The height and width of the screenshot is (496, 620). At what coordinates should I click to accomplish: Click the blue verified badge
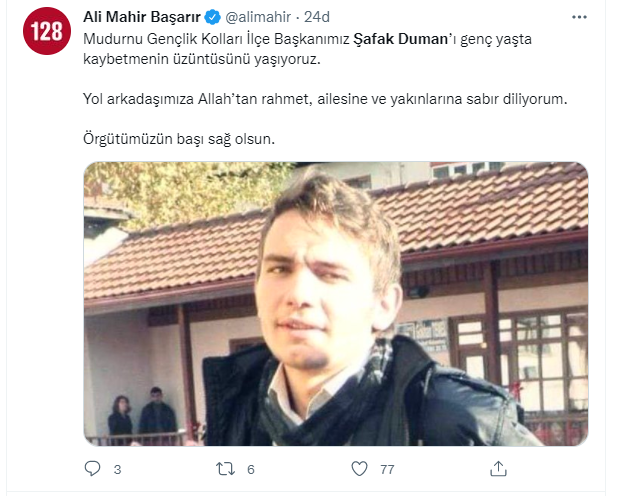click(x=212, y=17)
